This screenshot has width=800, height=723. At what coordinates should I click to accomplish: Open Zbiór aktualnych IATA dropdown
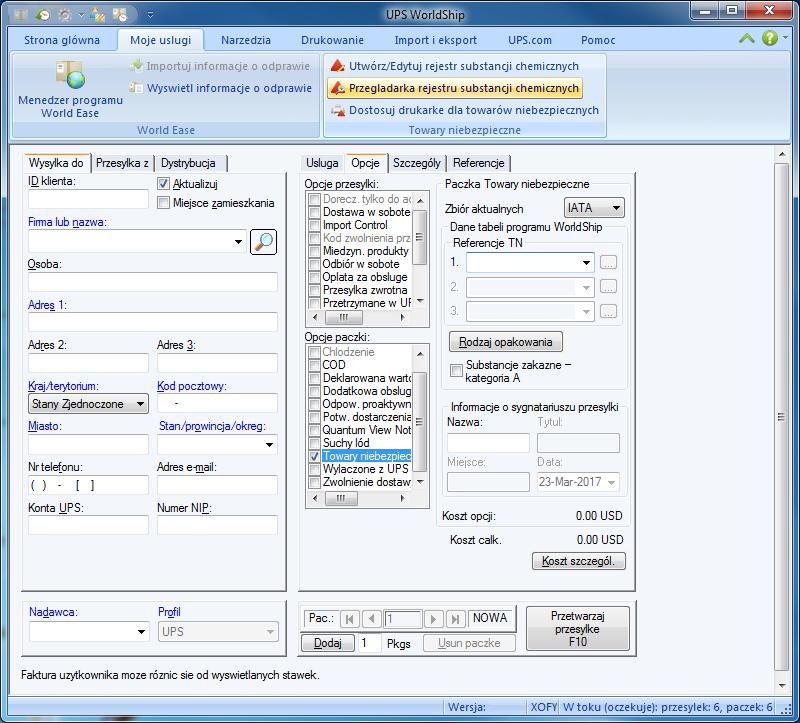click(594, 208)
